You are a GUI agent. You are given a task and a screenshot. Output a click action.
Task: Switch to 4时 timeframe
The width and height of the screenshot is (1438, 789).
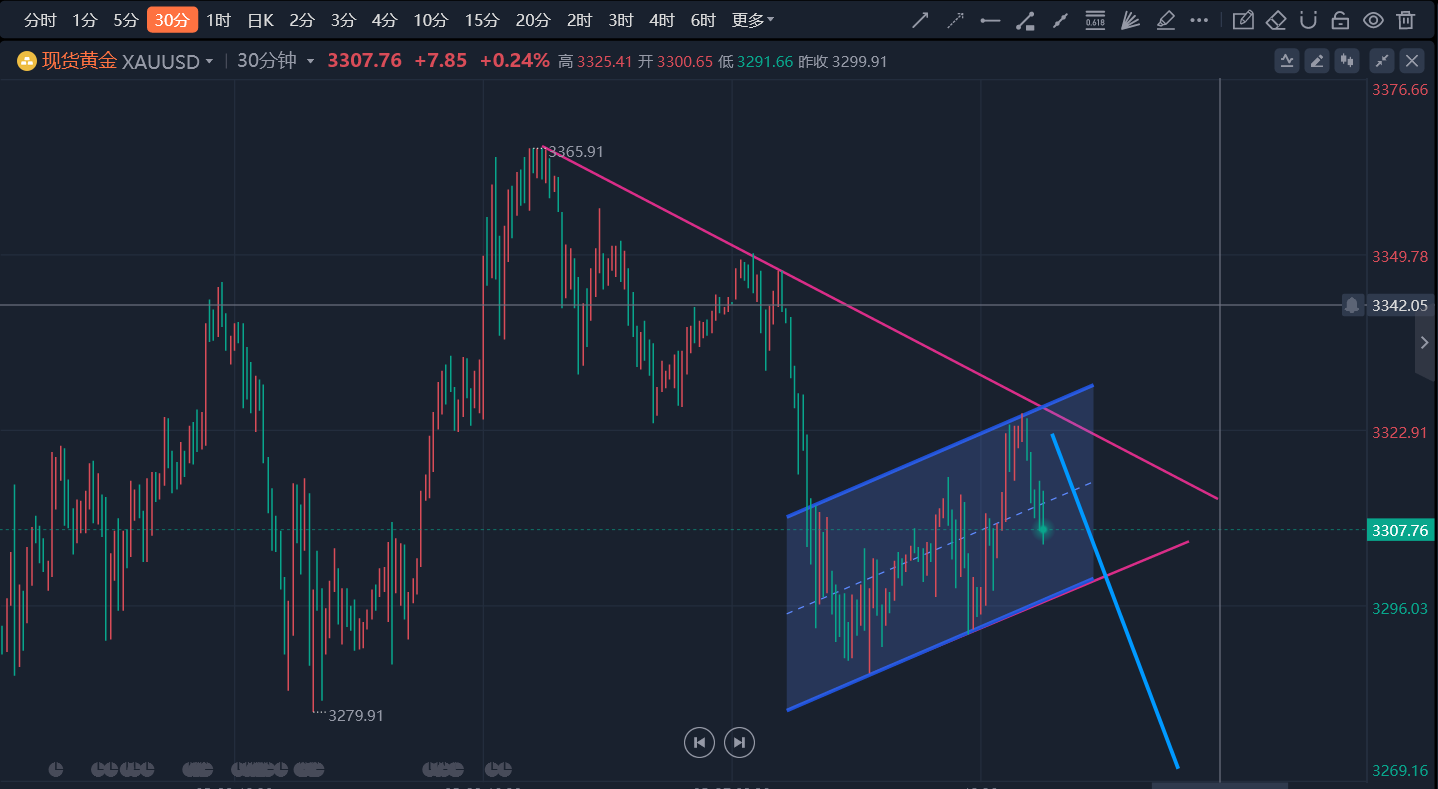661,20
